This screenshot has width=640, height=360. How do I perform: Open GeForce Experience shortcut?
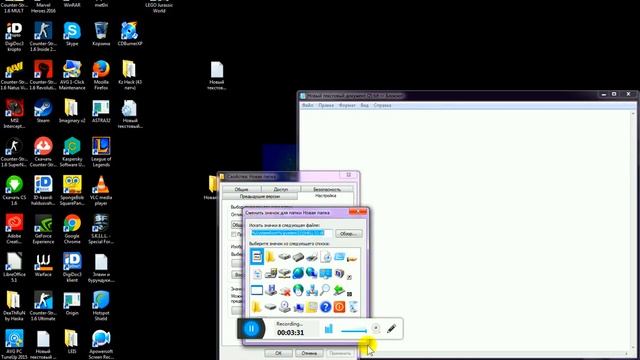[43, 229]
